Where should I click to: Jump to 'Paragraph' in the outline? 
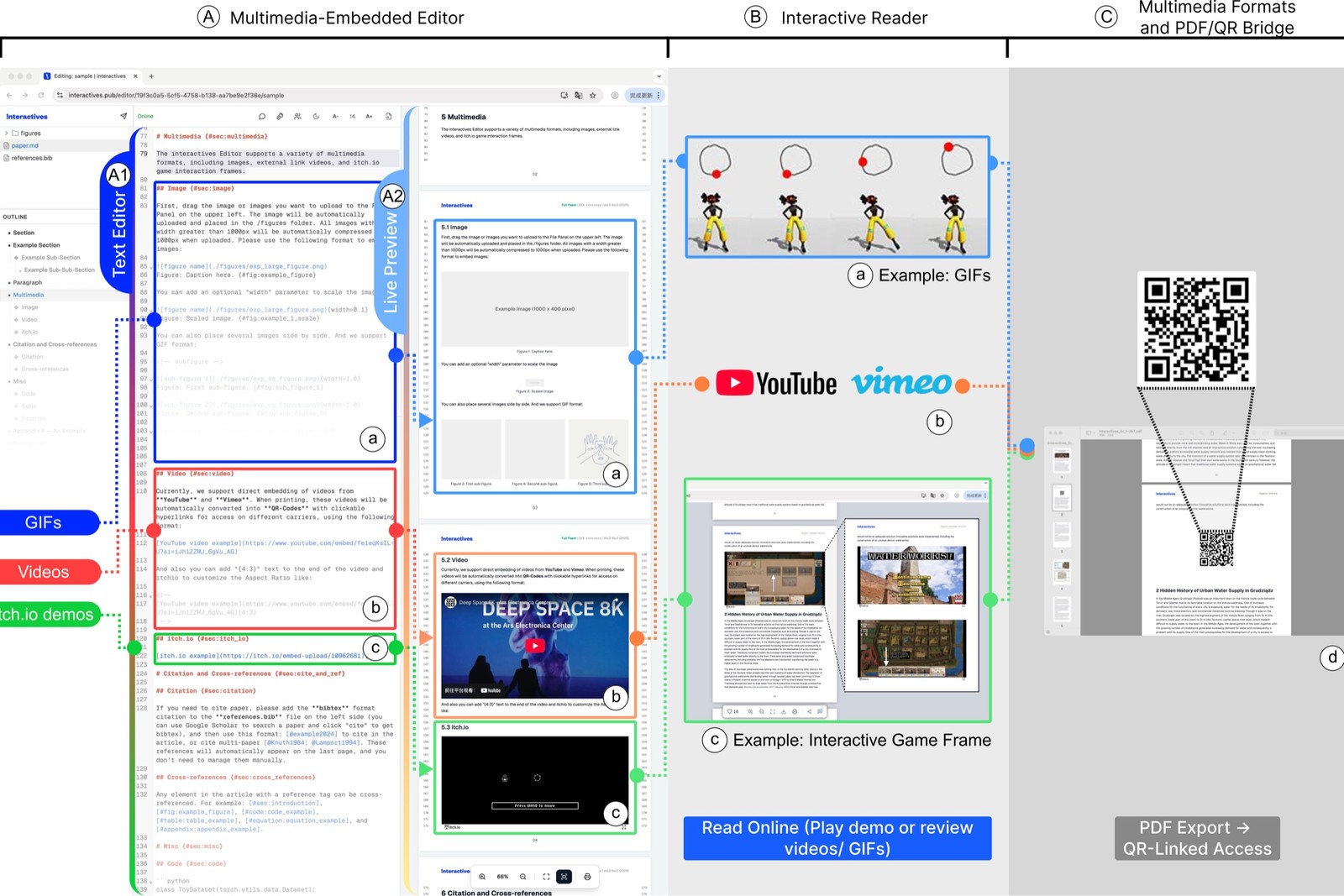click(27, 282)
